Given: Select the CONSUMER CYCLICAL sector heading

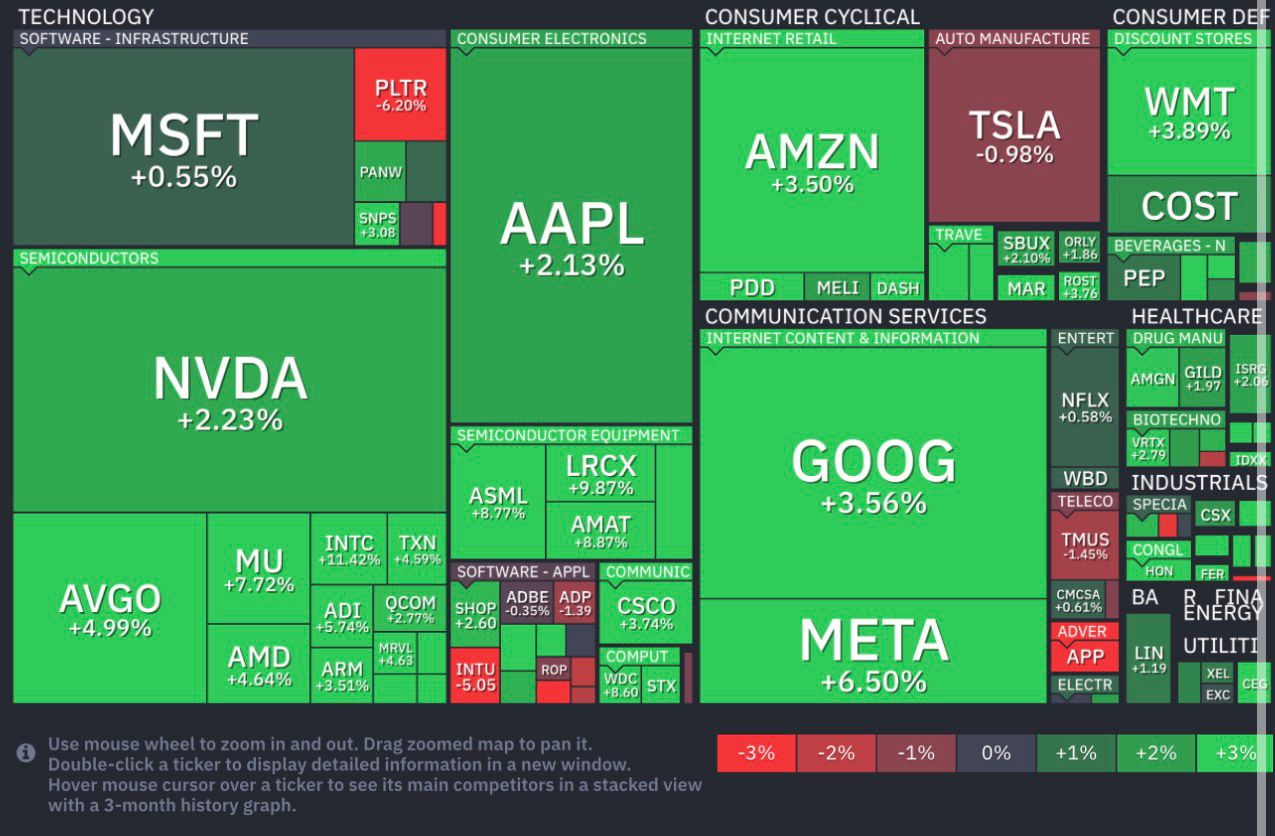Looking at the screenshot, I should click(x=812, y=17).
